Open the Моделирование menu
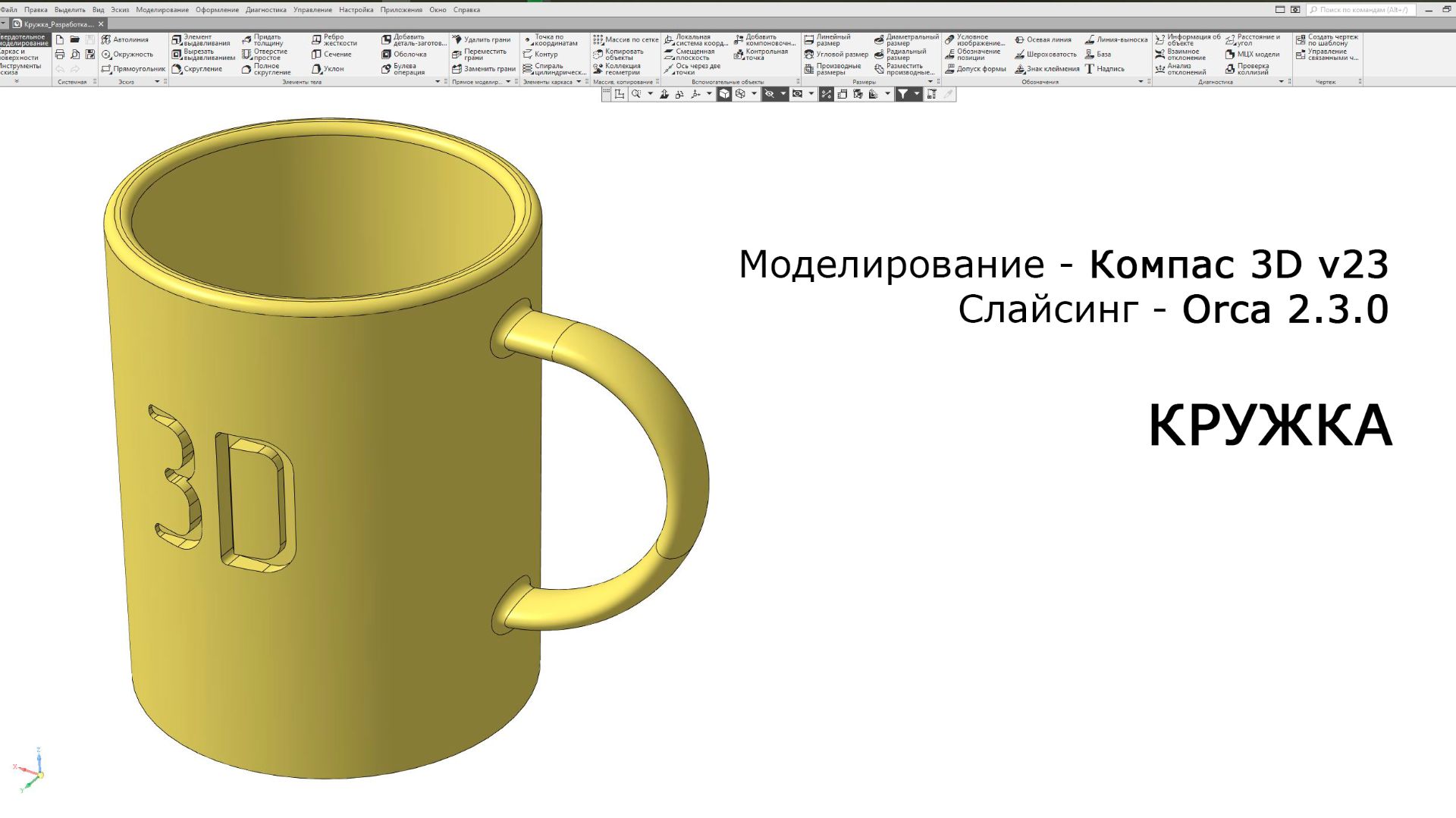 [162, 10]
